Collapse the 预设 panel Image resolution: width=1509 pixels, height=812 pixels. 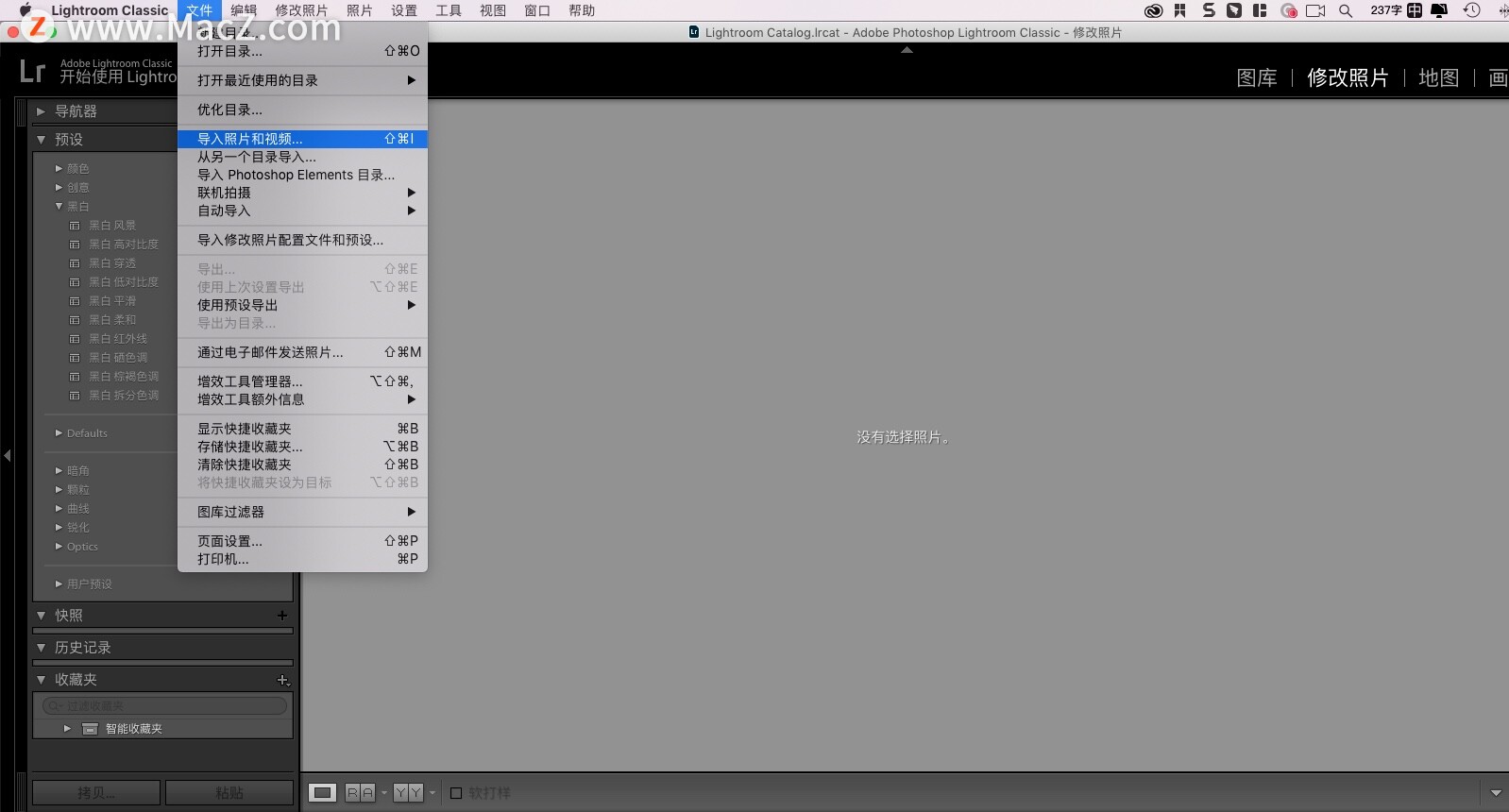point(41,140)
